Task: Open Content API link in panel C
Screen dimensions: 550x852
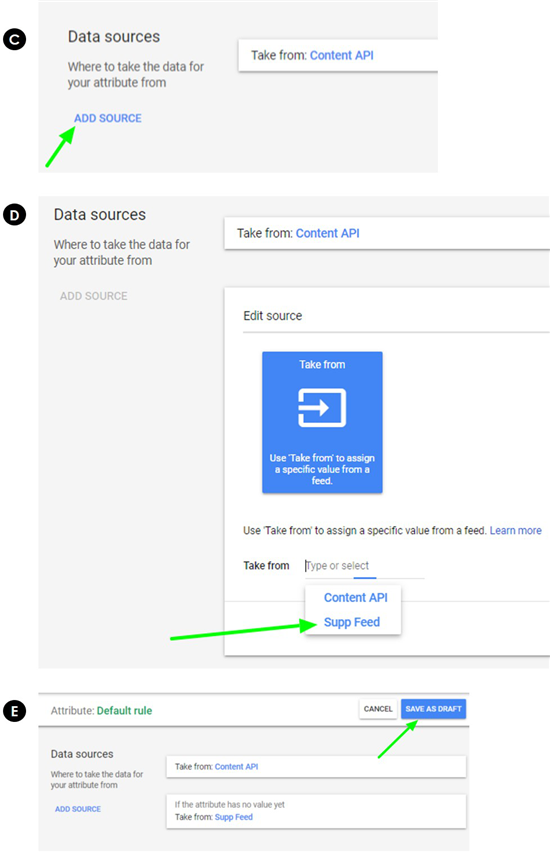Action: click(342, 55)
